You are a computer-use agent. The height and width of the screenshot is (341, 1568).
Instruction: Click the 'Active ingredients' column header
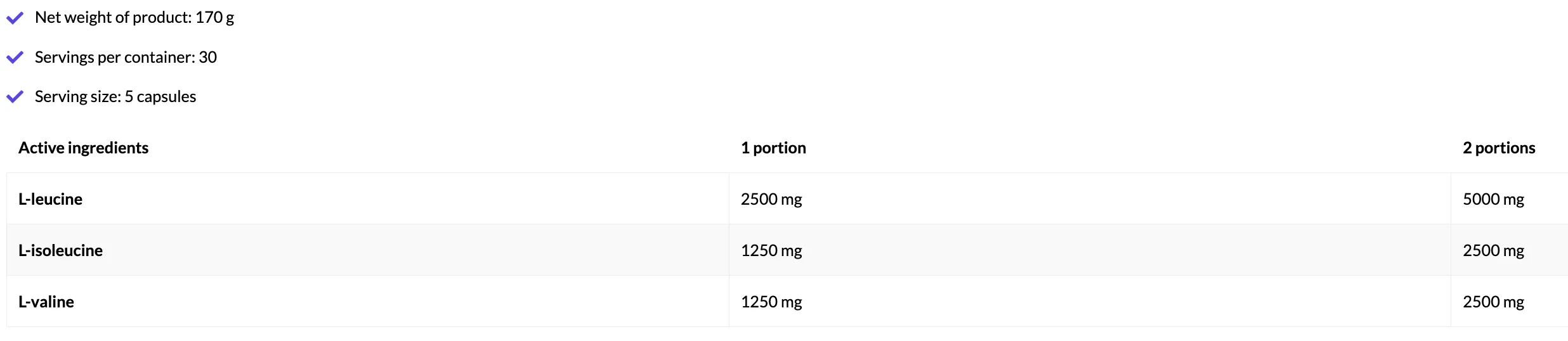tap(83, 148)
